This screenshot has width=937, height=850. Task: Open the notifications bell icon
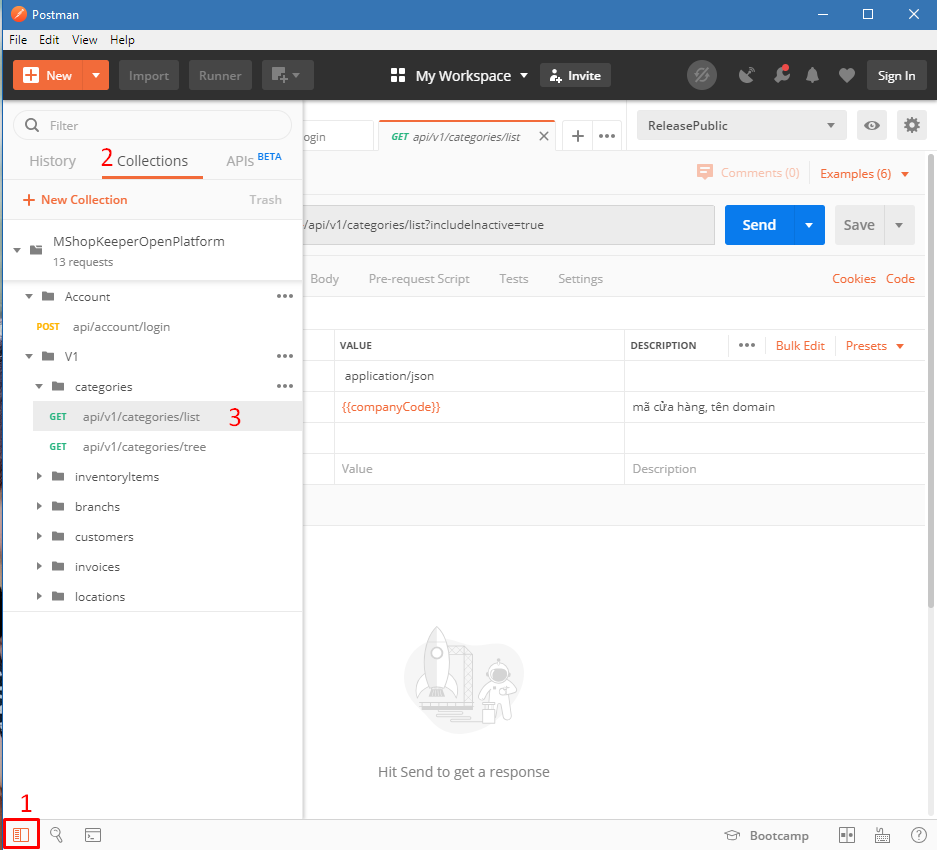click(812, 75)
